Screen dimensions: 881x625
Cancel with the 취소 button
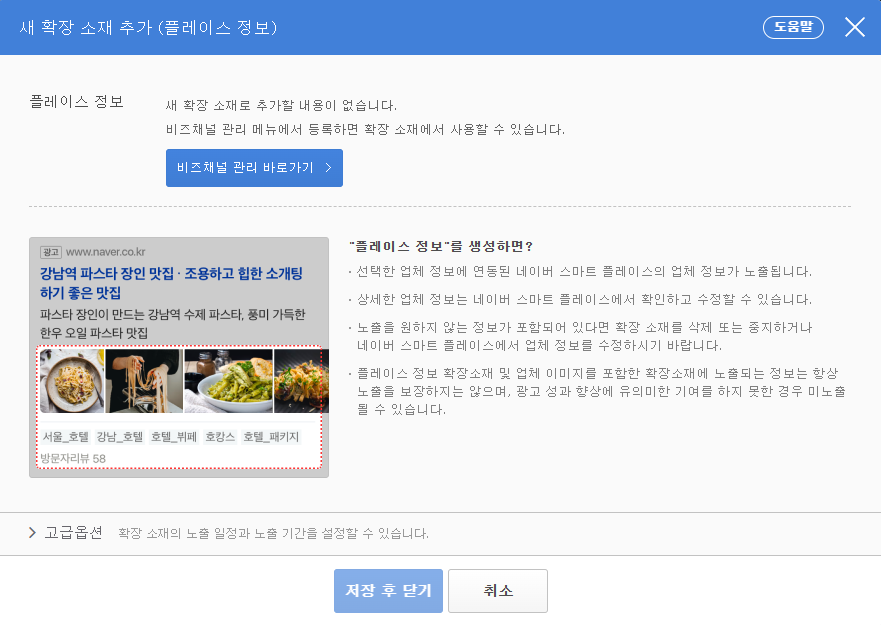click(498, 591)
